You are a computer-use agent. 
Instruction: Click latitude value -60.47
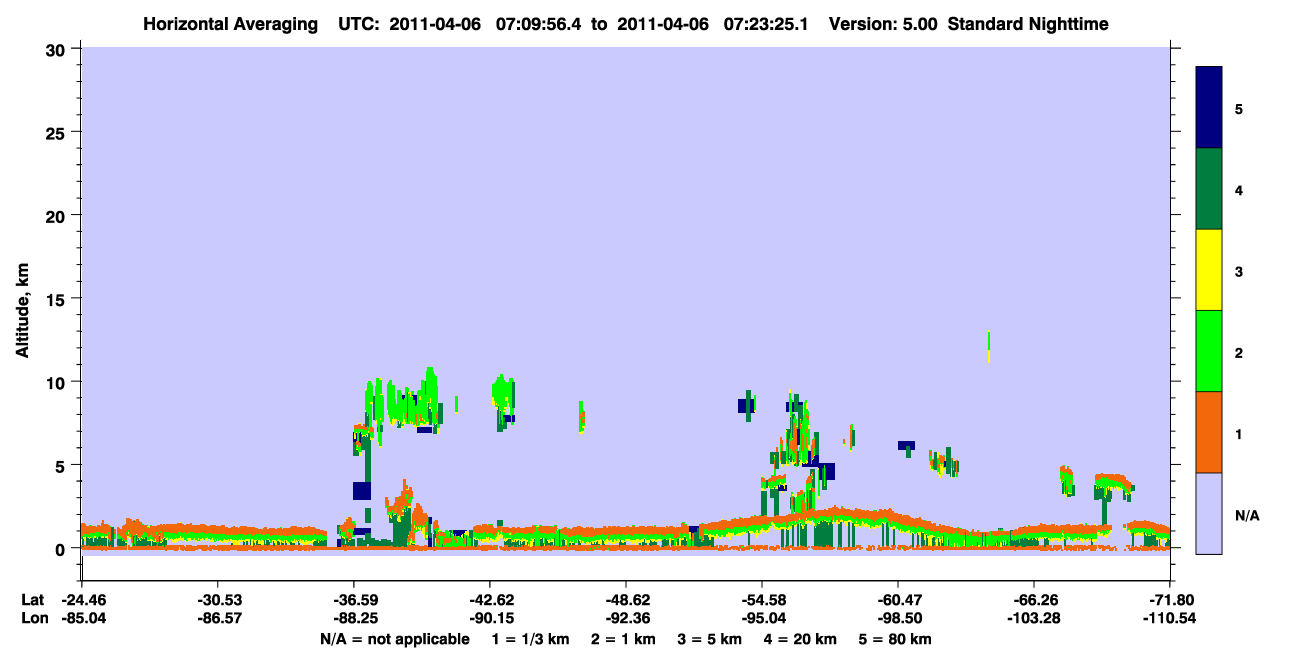click(x=898, y=600)
